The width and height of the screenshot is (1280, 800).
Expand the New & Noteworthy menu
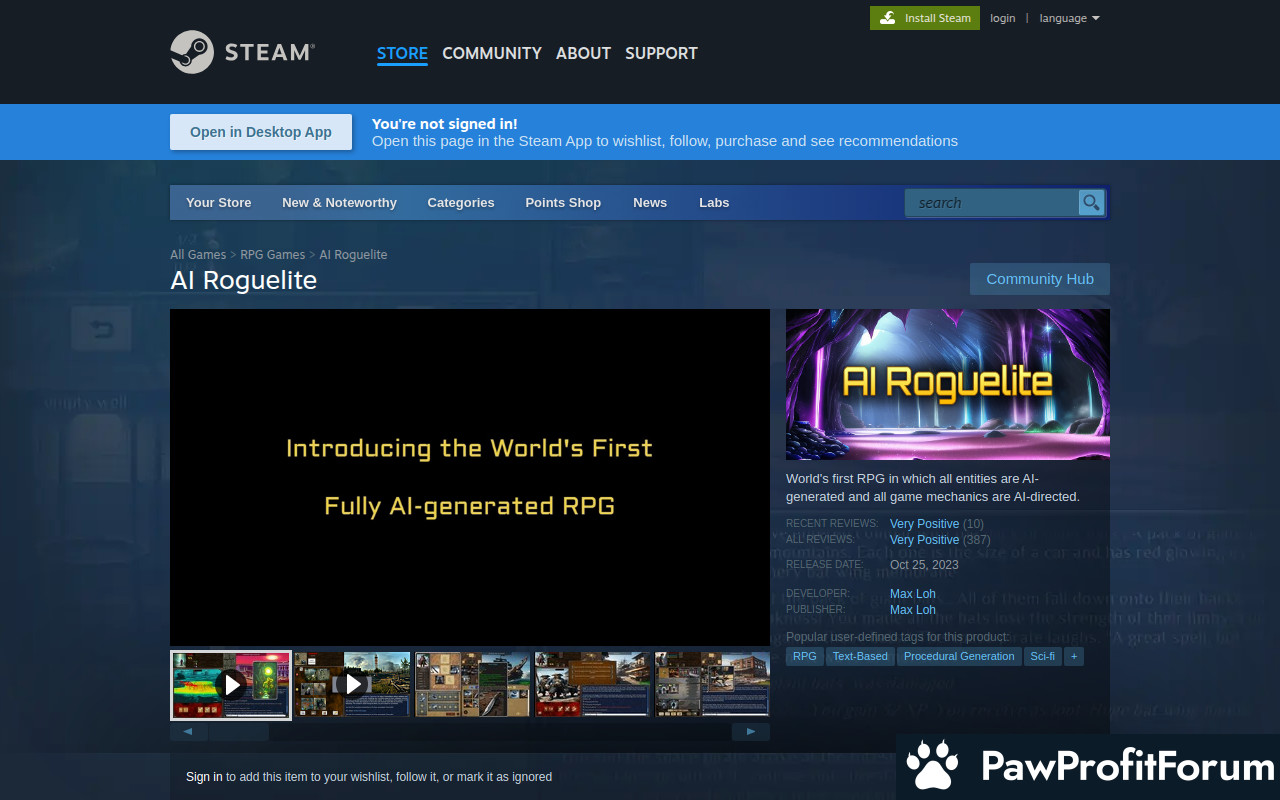coord(339,203)
